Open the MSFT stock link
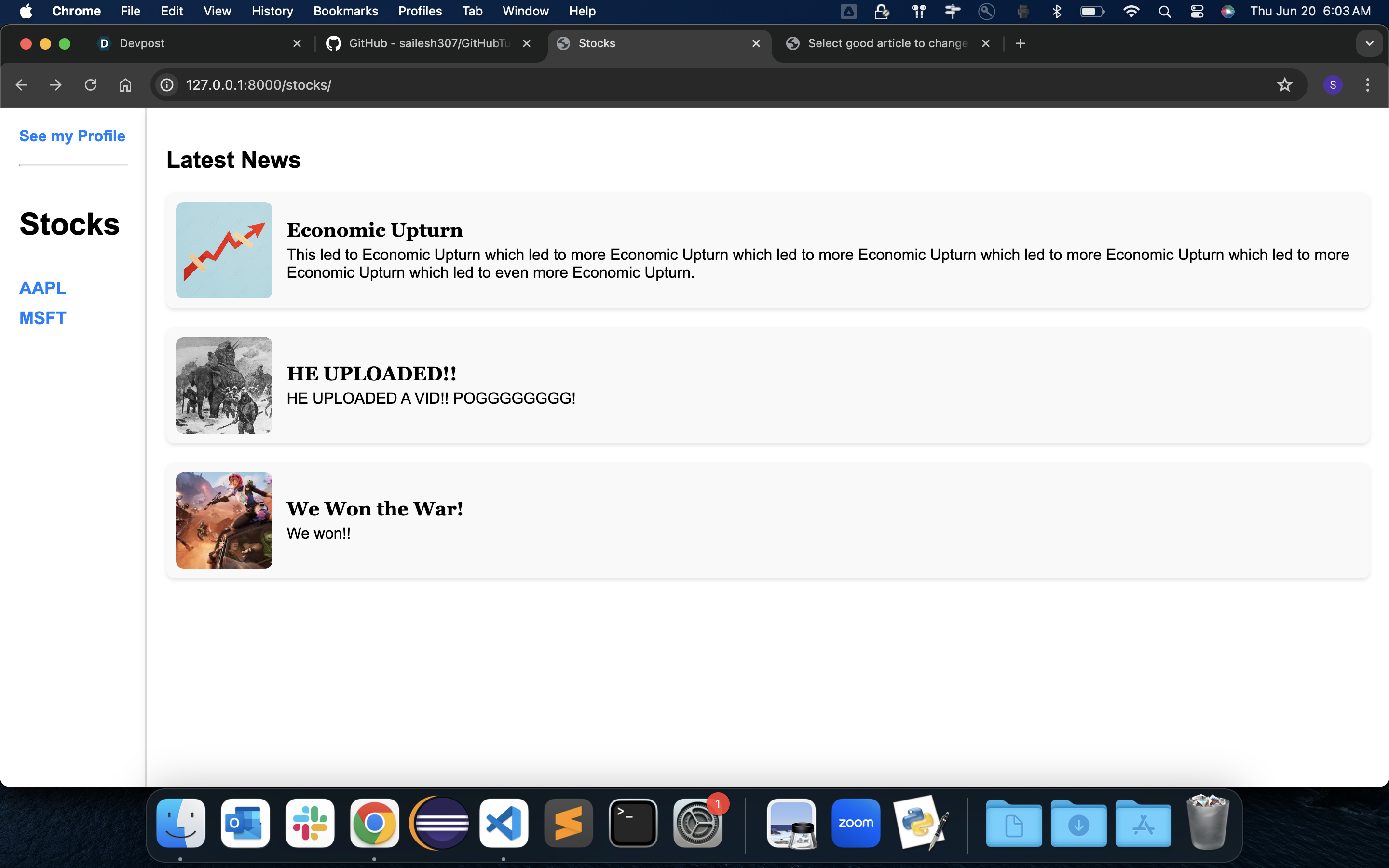The width and height of the screenshot is (1389, 868). tap(42, 317)
